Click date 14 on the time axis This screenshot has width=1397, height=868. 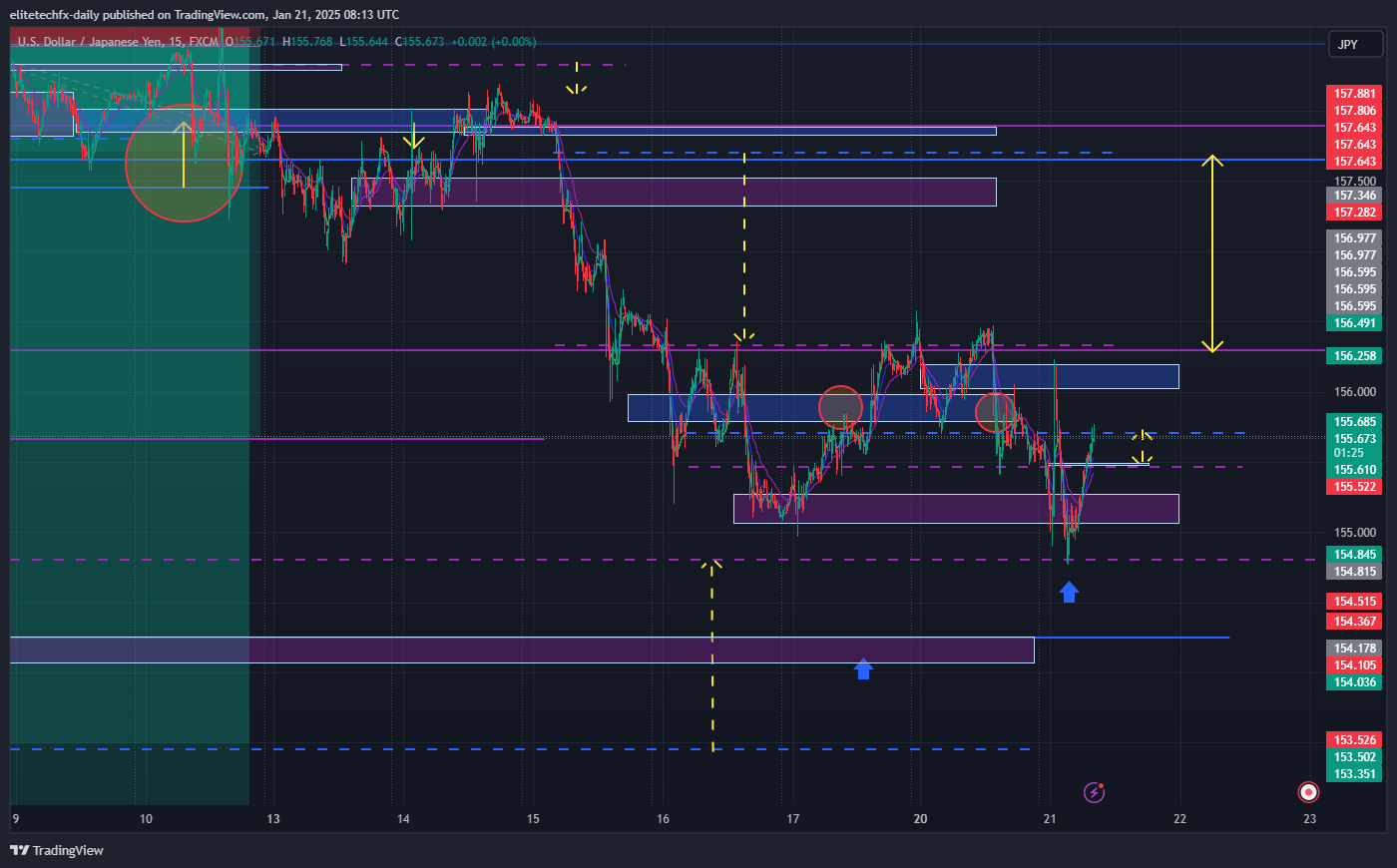[403, 819]
